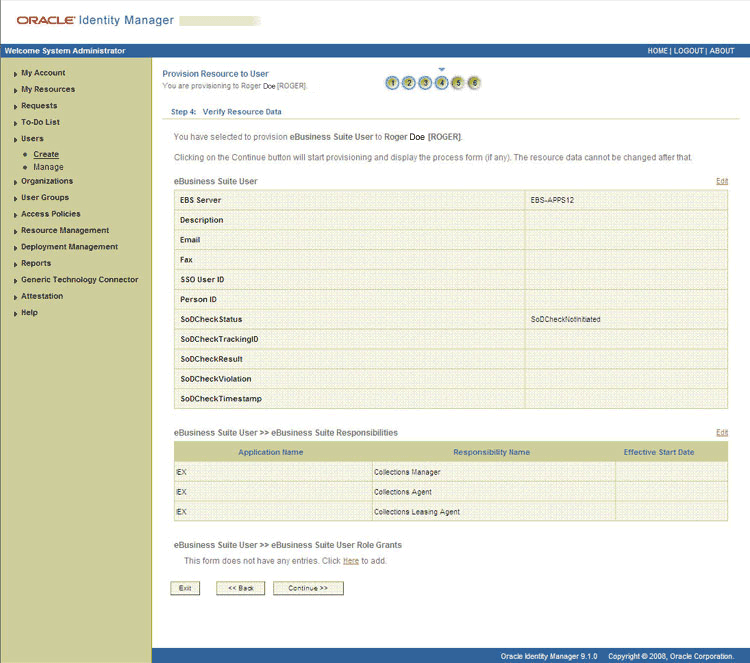Expand Requests menu arrow

(x=15, y=106)
